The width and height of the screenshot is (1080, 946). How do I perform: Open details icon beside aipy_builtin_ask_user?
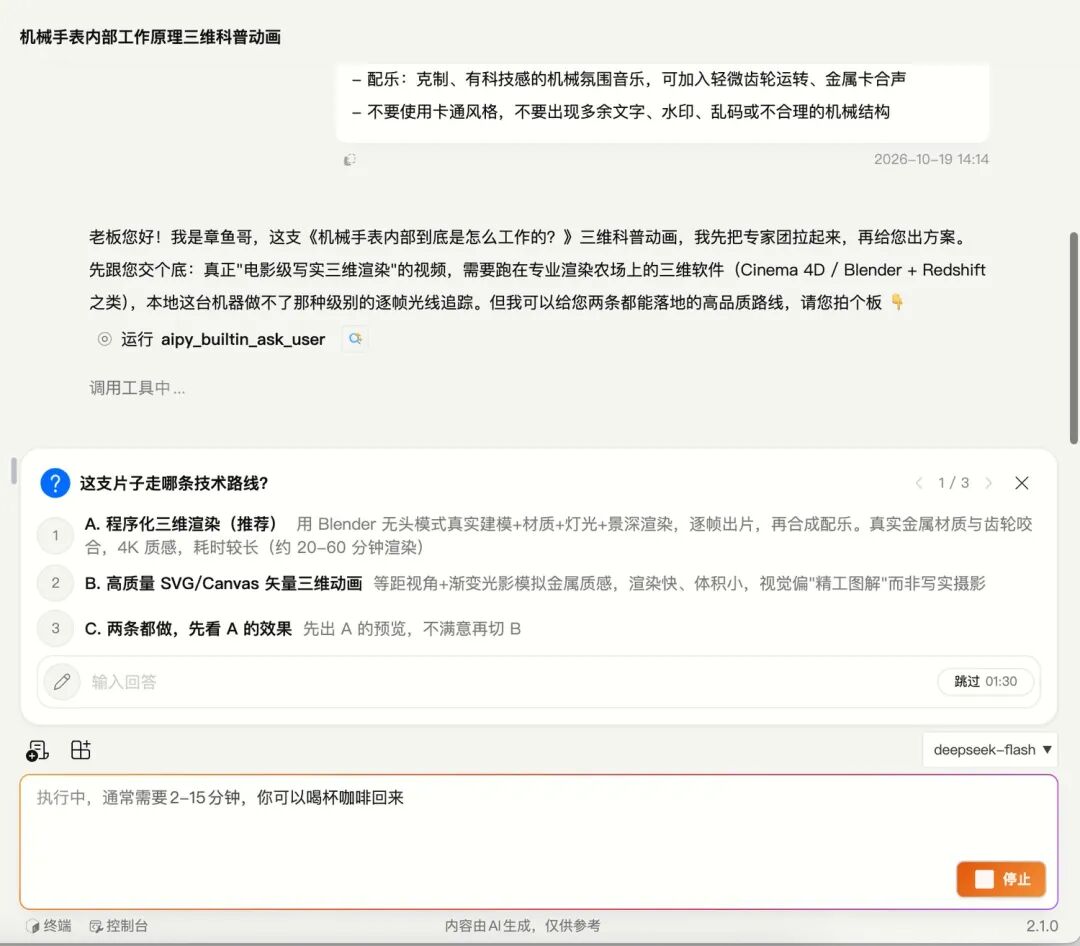click(355, 338)
